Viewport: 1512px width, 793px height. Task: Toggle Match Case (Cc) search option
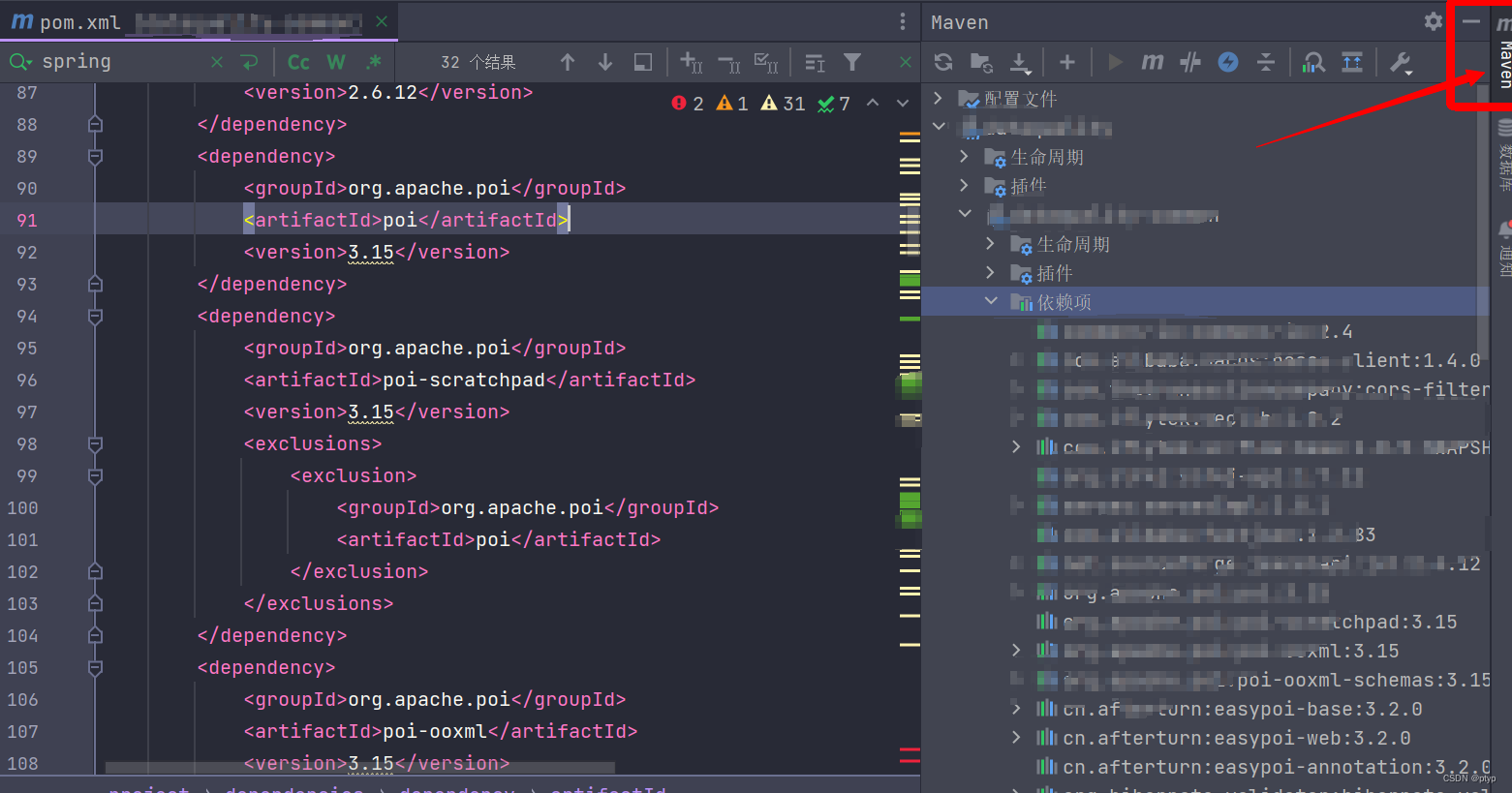[298, 62]
